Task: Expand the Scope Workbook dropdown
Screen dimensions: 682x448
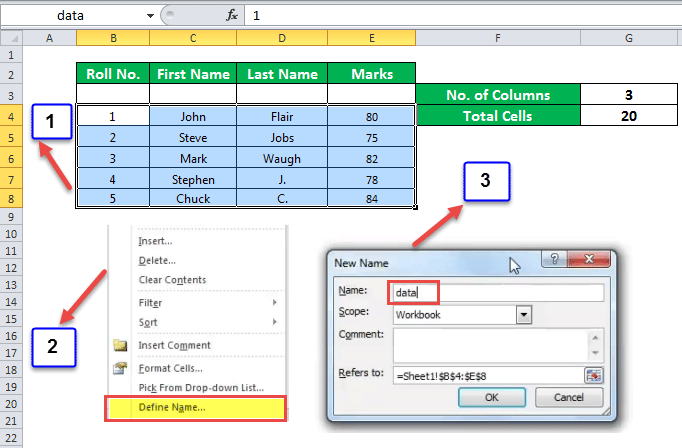Action: pos(524,314)
